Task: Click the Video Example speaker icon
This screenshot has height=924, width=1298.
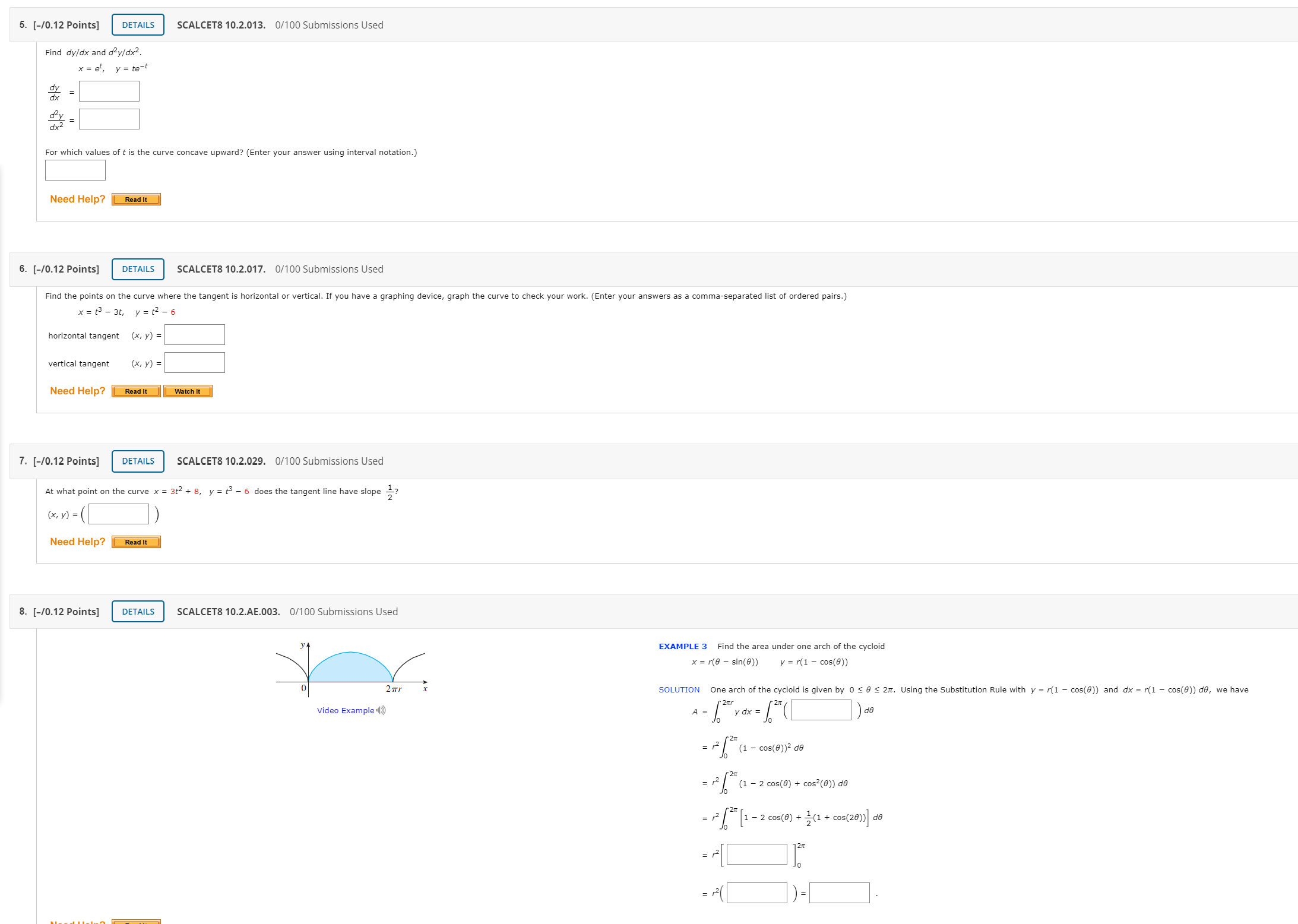Action: [381, 710]
